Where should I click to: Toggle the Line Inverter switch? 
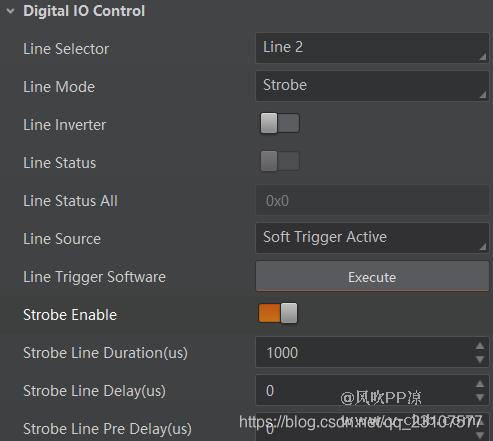[x=280, y=123]
